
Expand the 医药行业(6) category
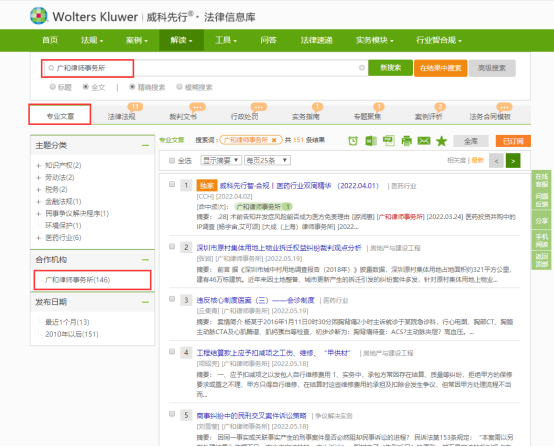(x=39, y=237)
